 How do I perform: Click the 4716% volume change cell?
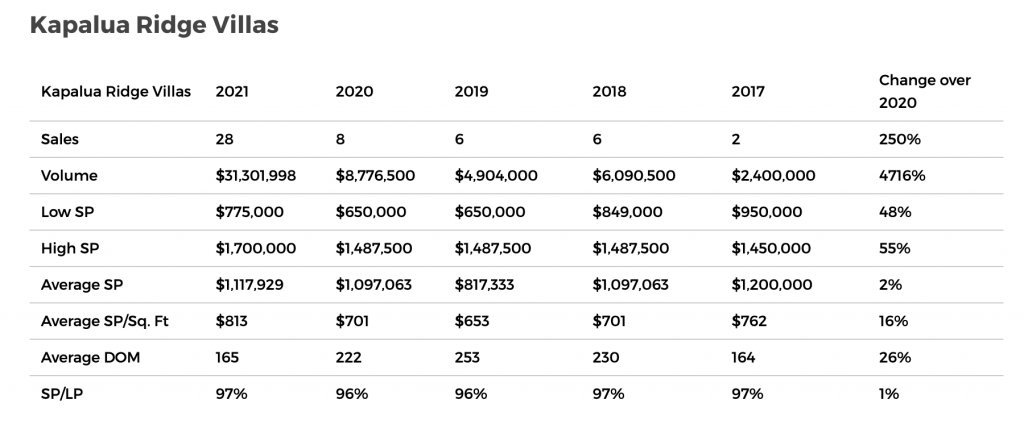(x=902, y=175)
